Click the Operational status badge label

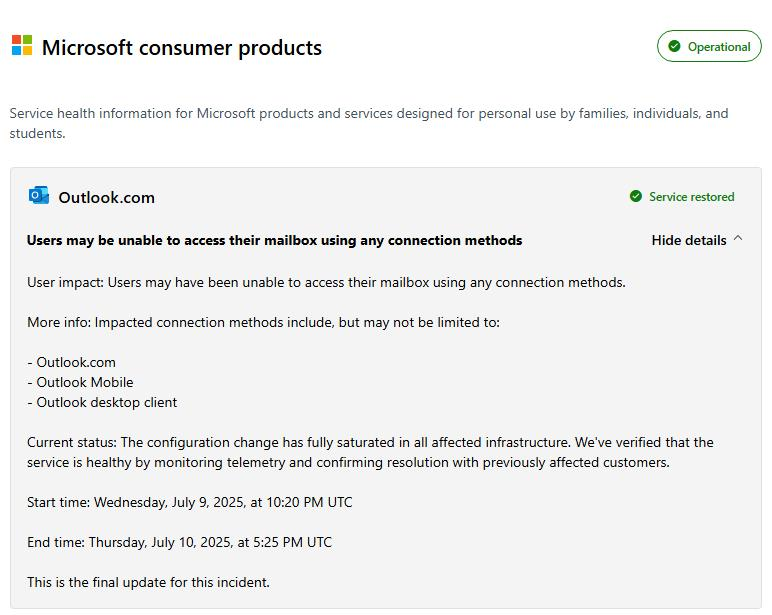pyautogui.click(x=719, y=47)
